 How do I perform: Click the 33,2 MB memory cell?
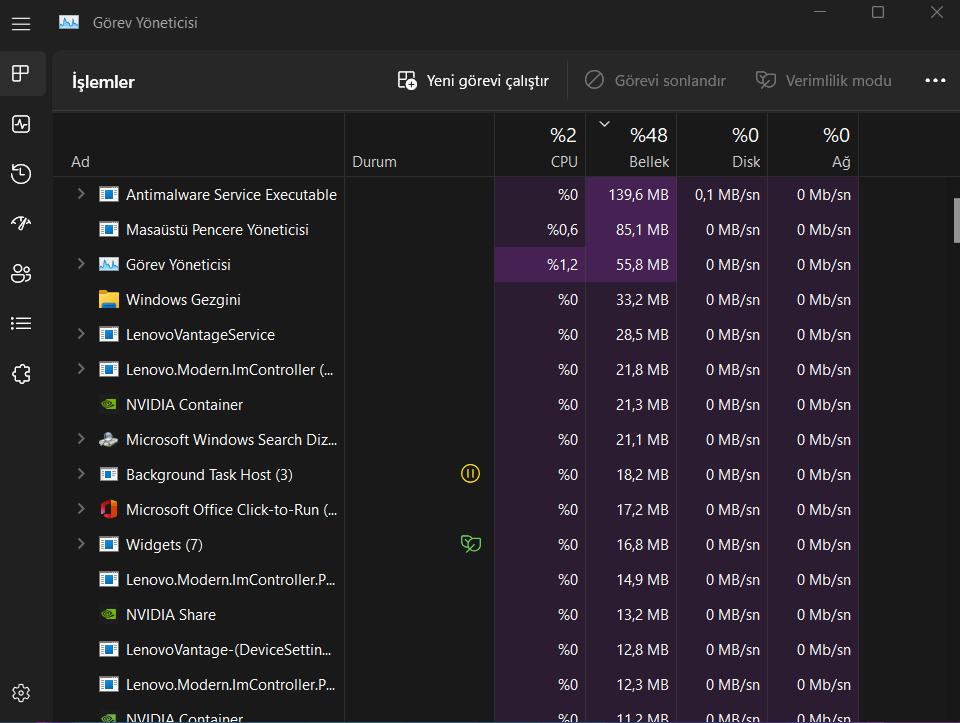point(631,299)
